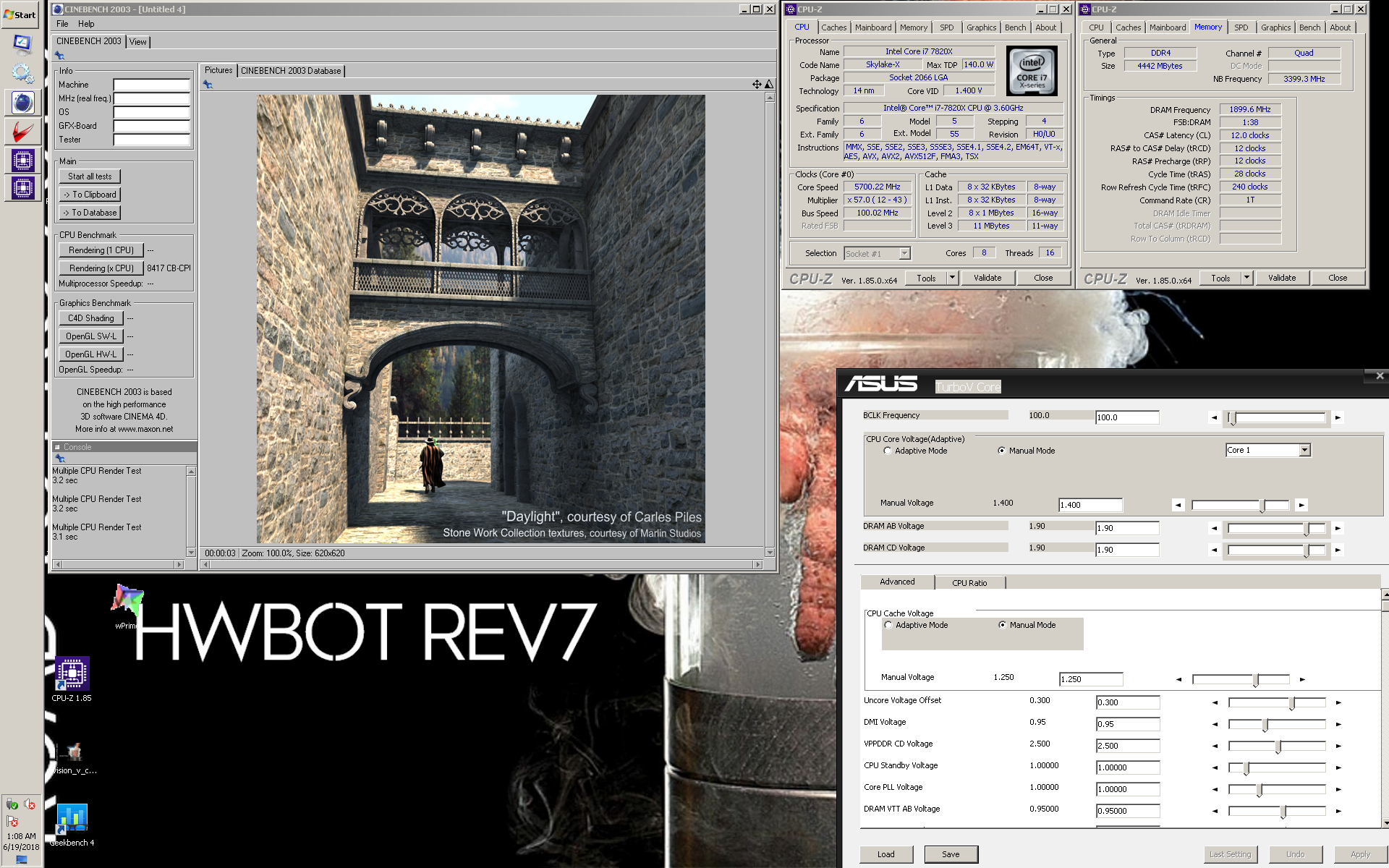Click Save button in TurboV Core
Screen dimensions: 1389x868
pyautogui.click(x=951, y=854)
